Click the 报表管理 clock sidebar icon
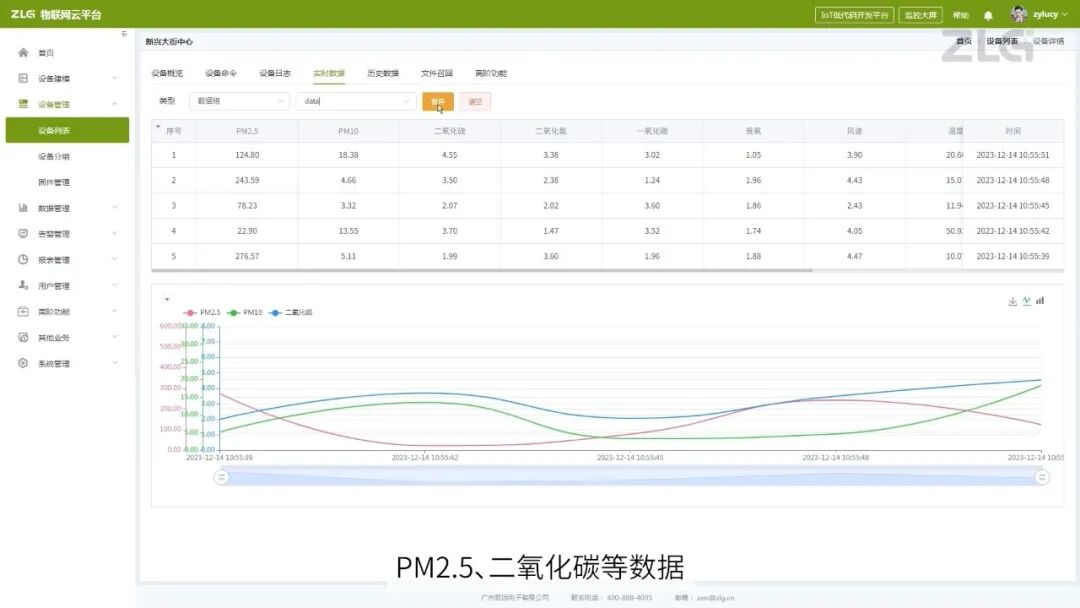This screenshot has width=1080, height=608. tap(23, 260)
